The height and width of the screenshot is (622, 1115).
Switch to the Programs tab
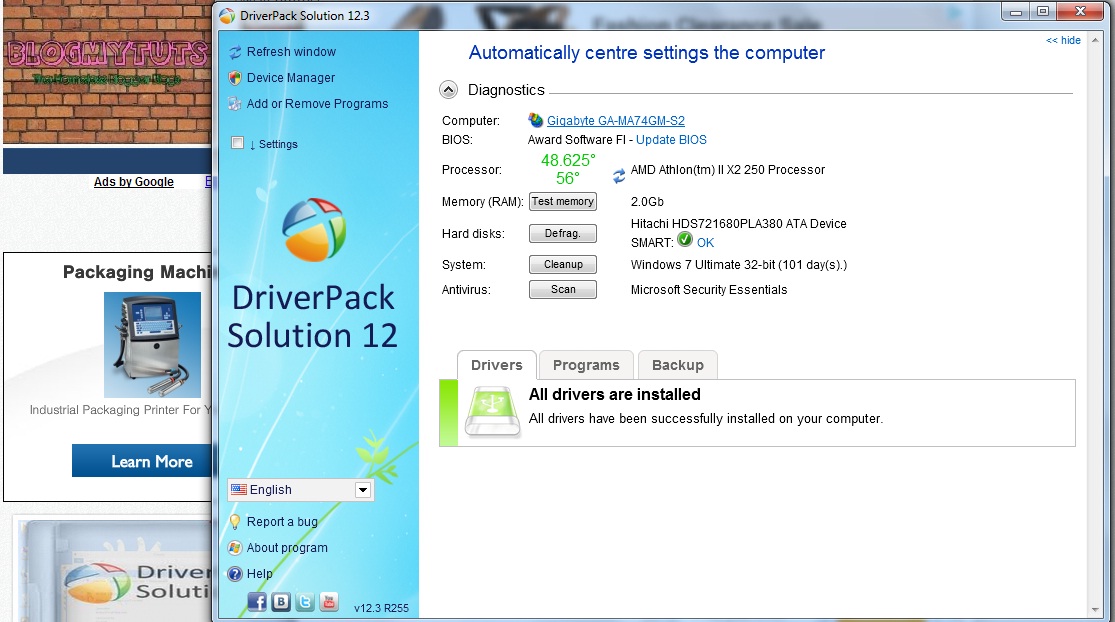click(586, 365)
